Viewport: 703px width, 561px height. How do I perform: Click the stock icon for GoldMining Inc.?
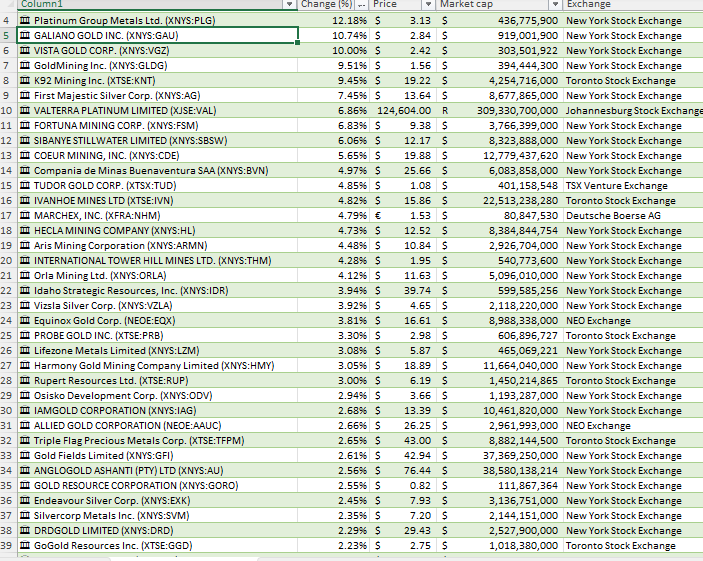25,65
